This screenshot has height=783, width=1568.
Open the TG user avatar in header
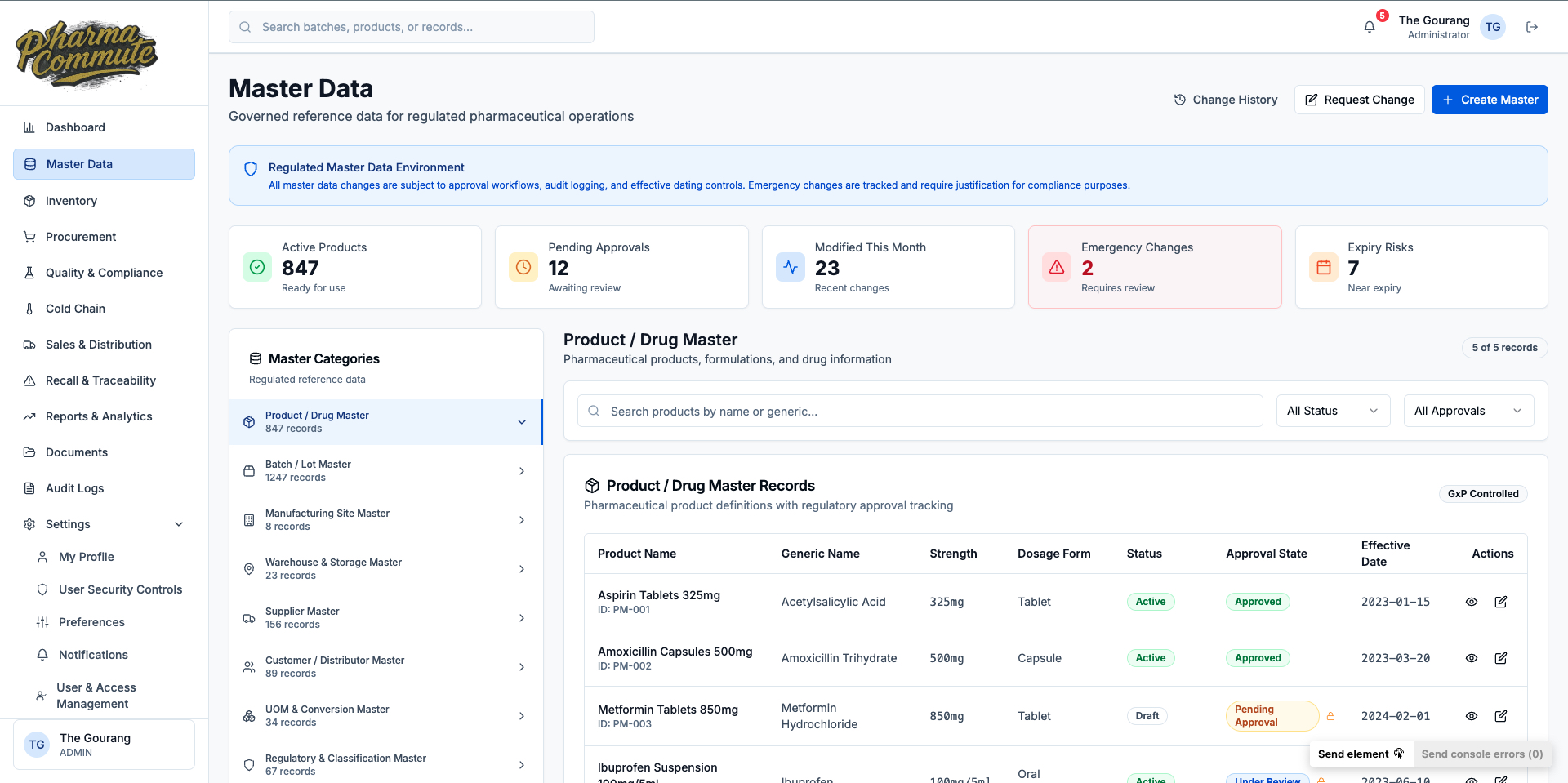(x=1493, y=27)
